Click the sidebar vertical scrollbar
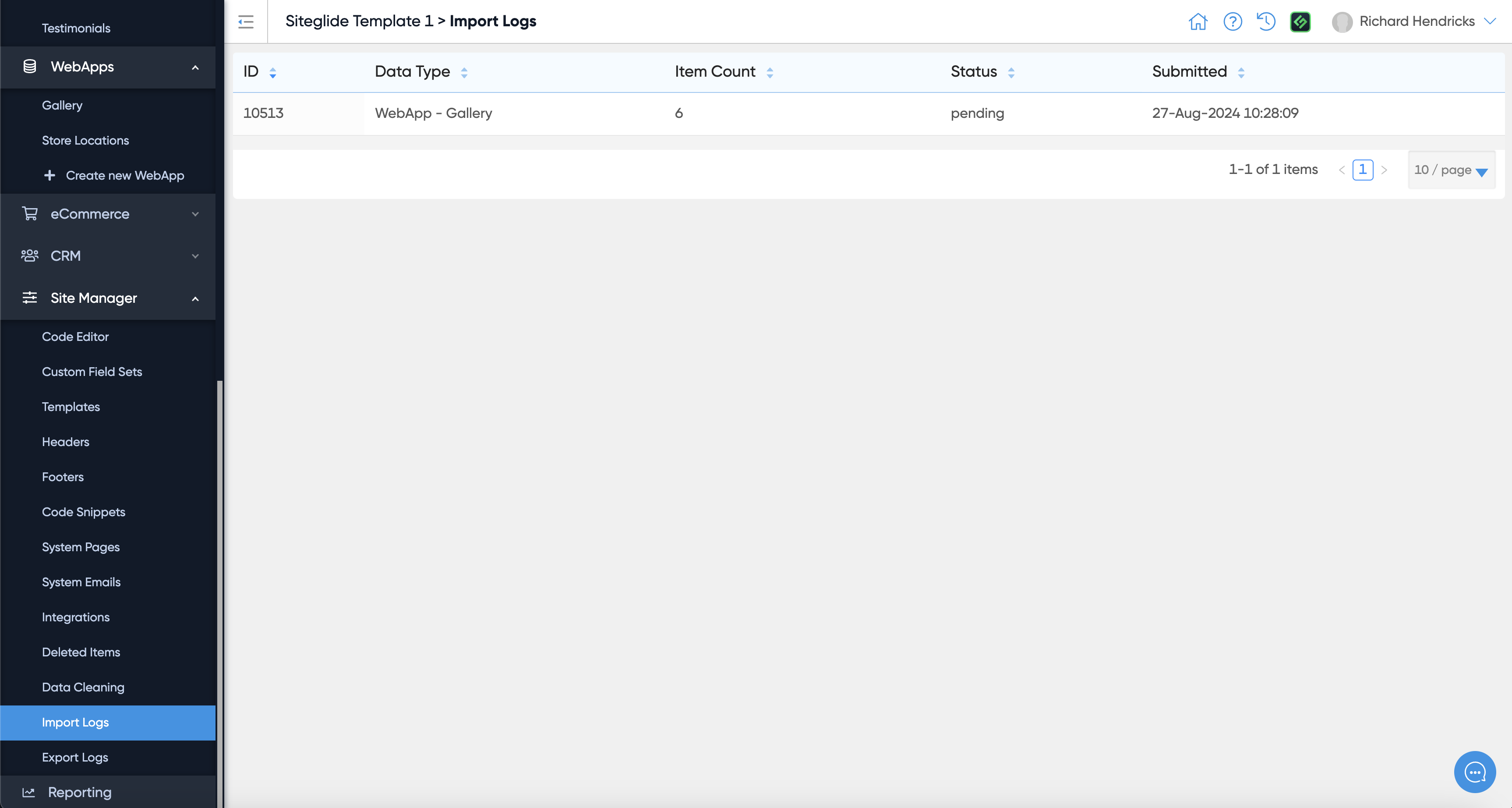The width and height of the screenshot is (1512, 808). click(x=219, y=587)
